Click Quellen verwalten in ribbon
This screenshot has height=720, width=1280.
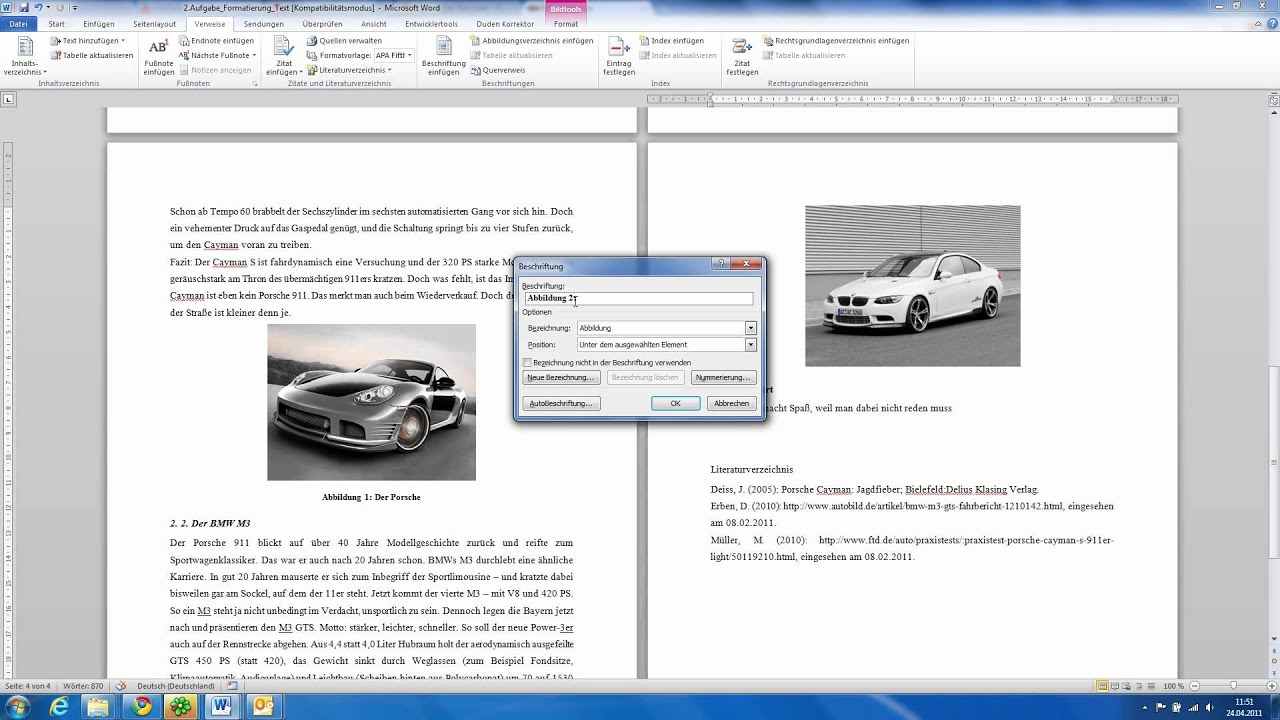(x=343, y=41)
